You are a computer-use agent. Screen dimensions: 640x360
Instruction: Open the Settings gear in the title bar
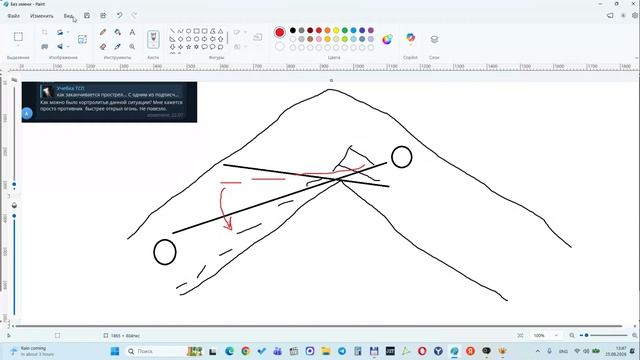pyautogui.click(x=635, y=16)
